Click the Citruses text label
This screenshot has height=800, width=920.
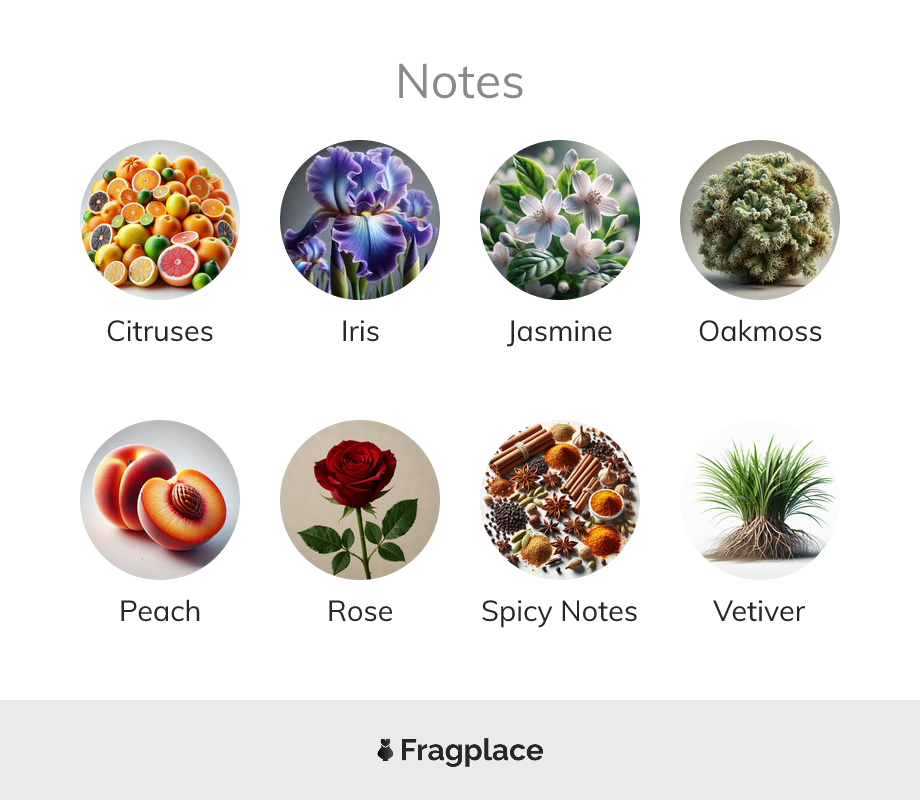click(x=160, y=331)
